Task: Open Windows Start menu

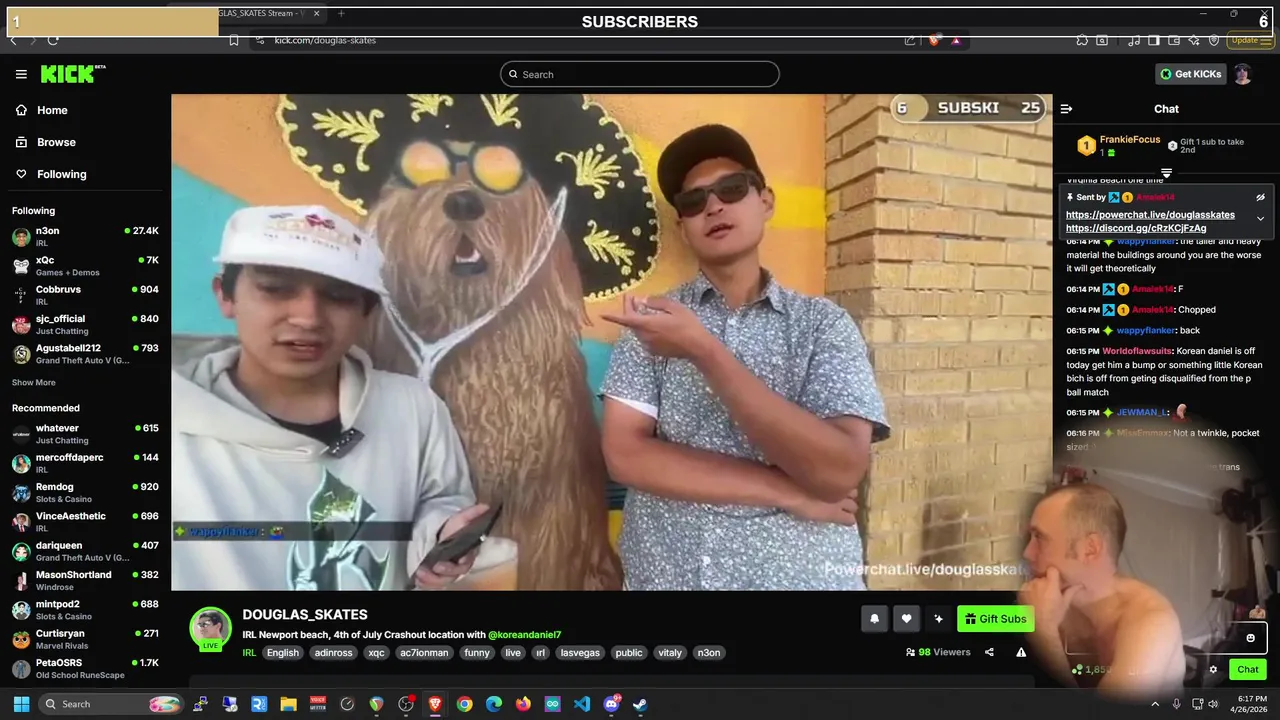Action: click(x=21, y=704)
